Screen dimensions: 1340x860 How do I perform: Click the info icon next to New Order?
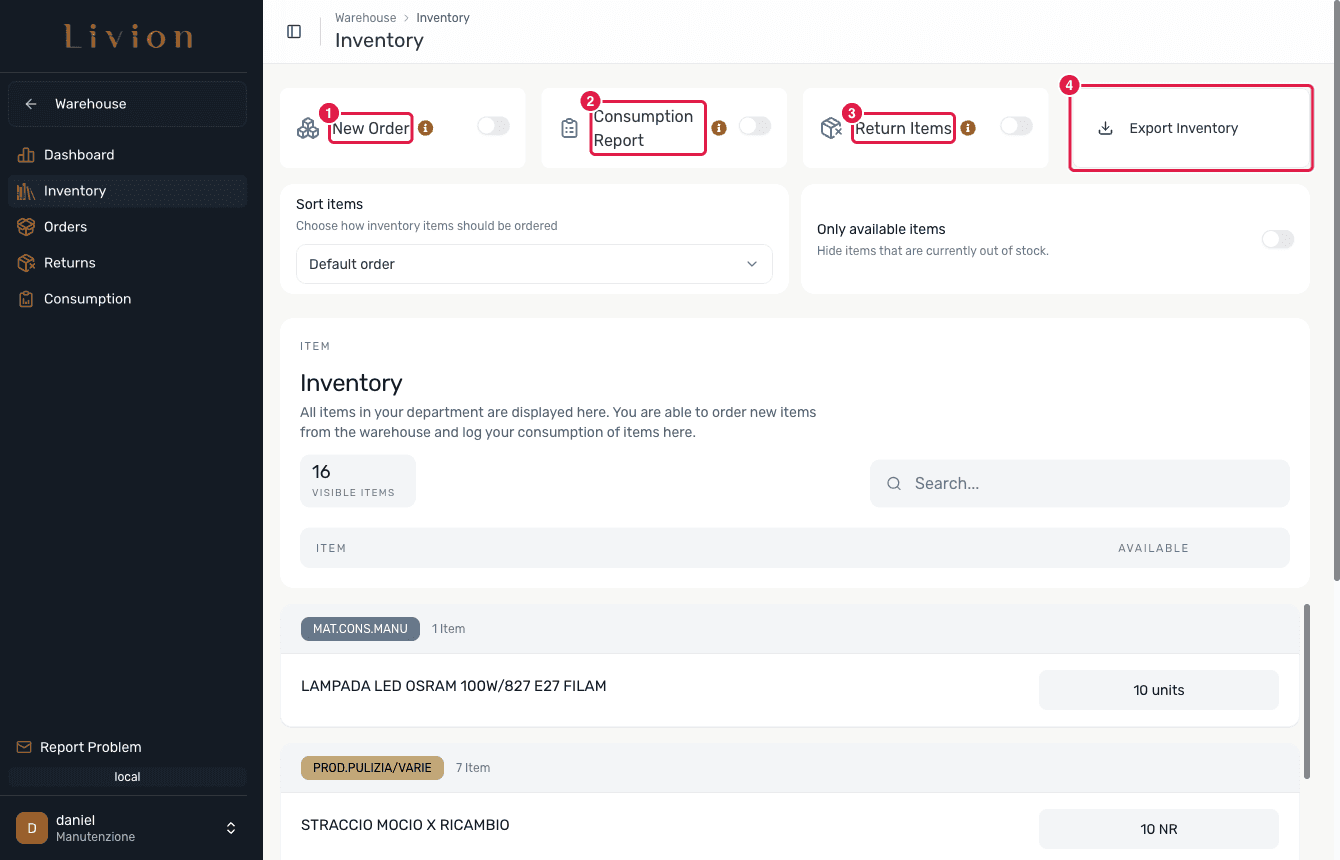click(x=426, y=128)
